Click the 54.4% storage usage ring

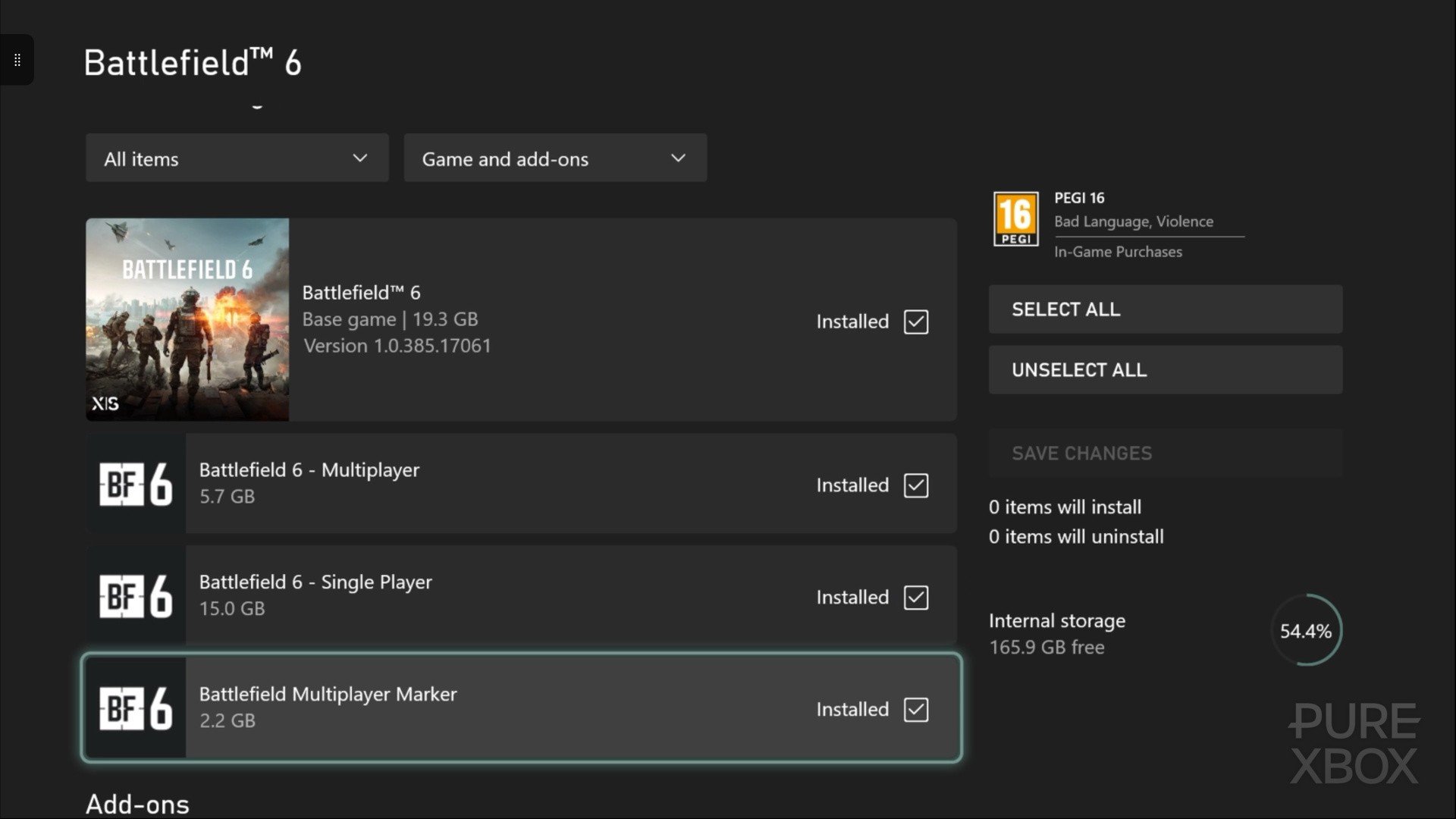[x=1305, y=631]
